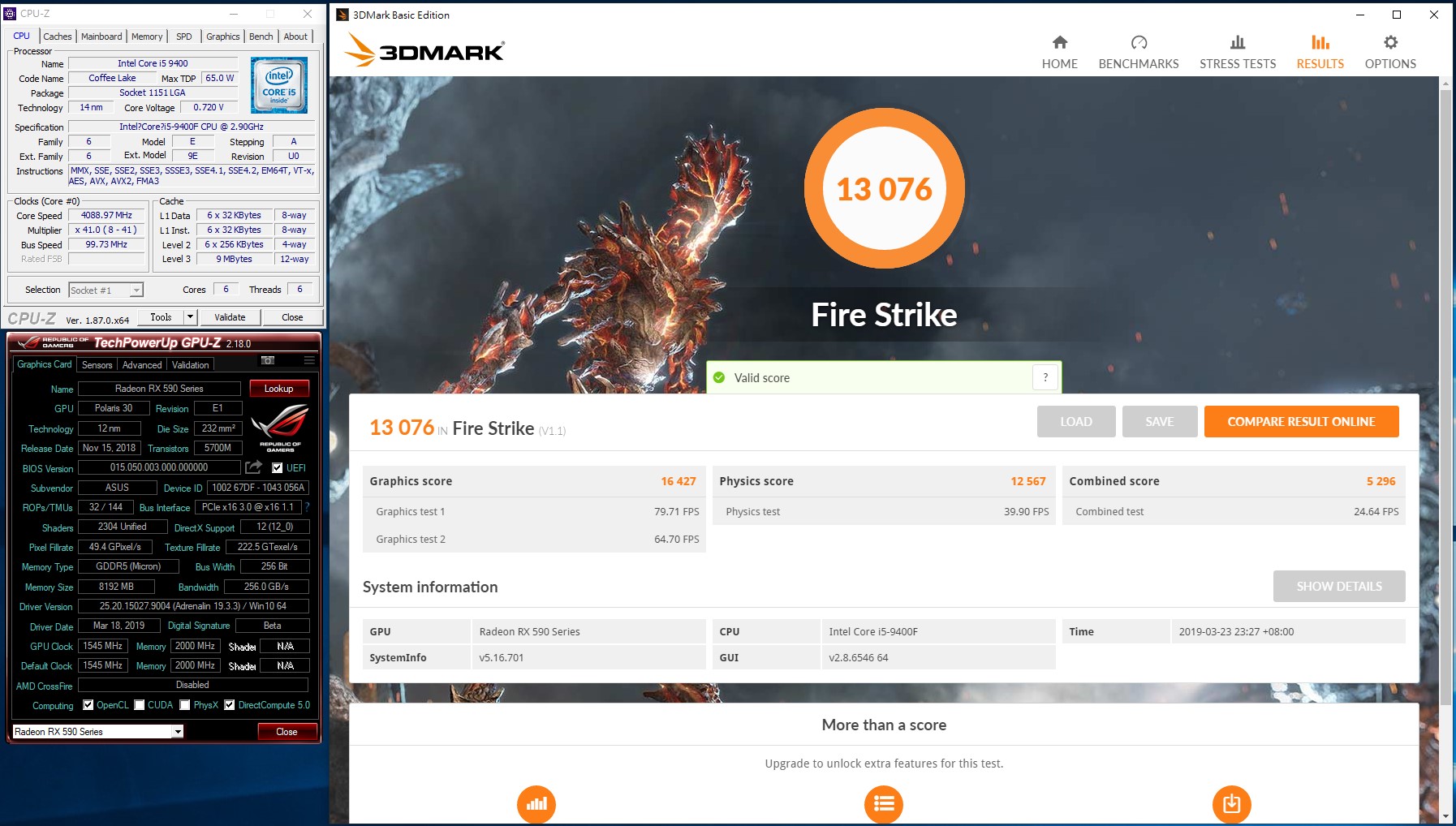The width and height of the screenshot is (1456, 826).
Task: Switch to CPU-Z Bench tab
Action: (261, 37)
